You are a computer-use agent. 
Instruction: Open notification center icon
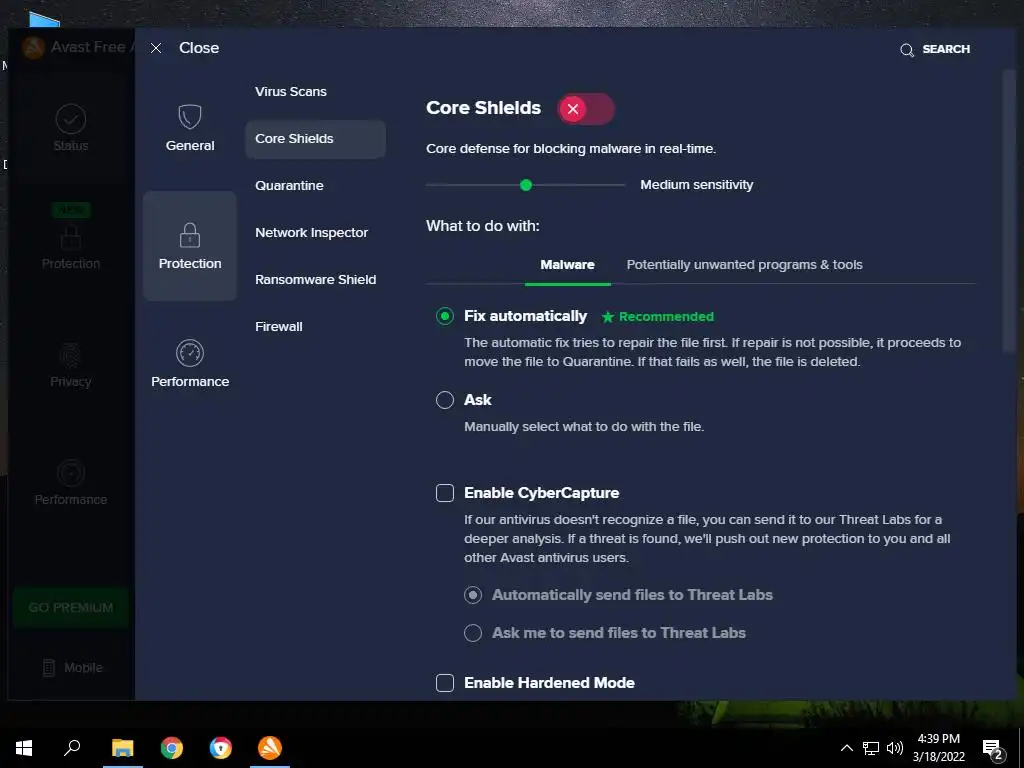(x=993, y=750)
